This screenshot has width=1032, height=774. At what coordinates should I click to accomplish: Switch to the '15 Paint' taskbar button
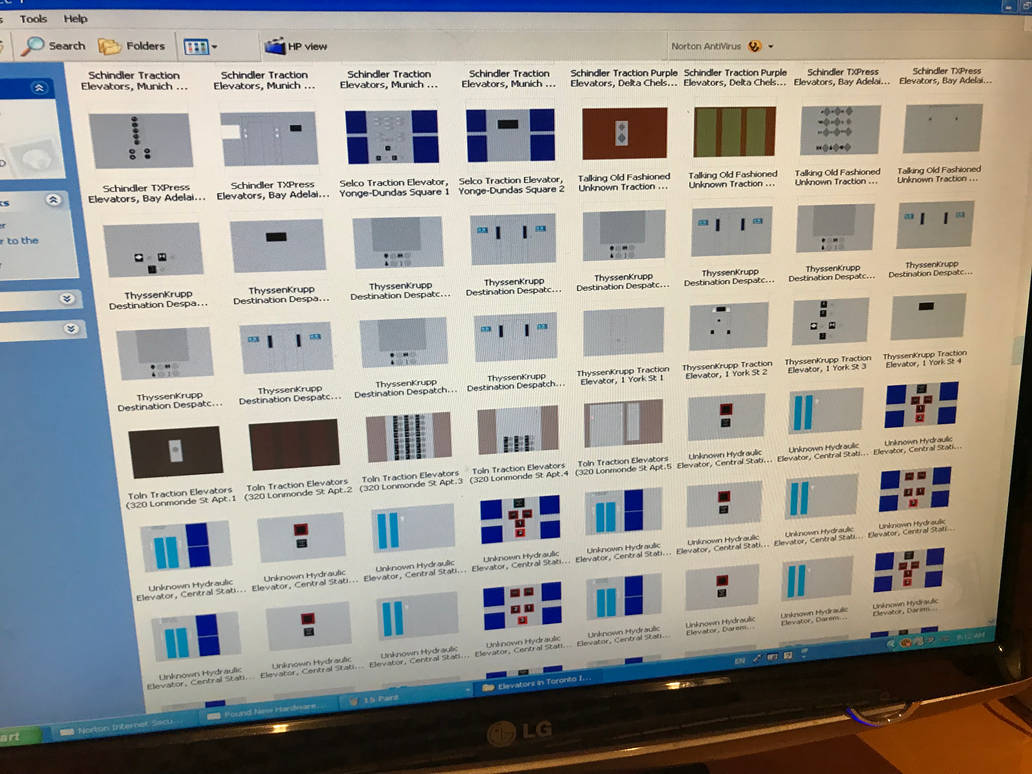coord(407,698)
